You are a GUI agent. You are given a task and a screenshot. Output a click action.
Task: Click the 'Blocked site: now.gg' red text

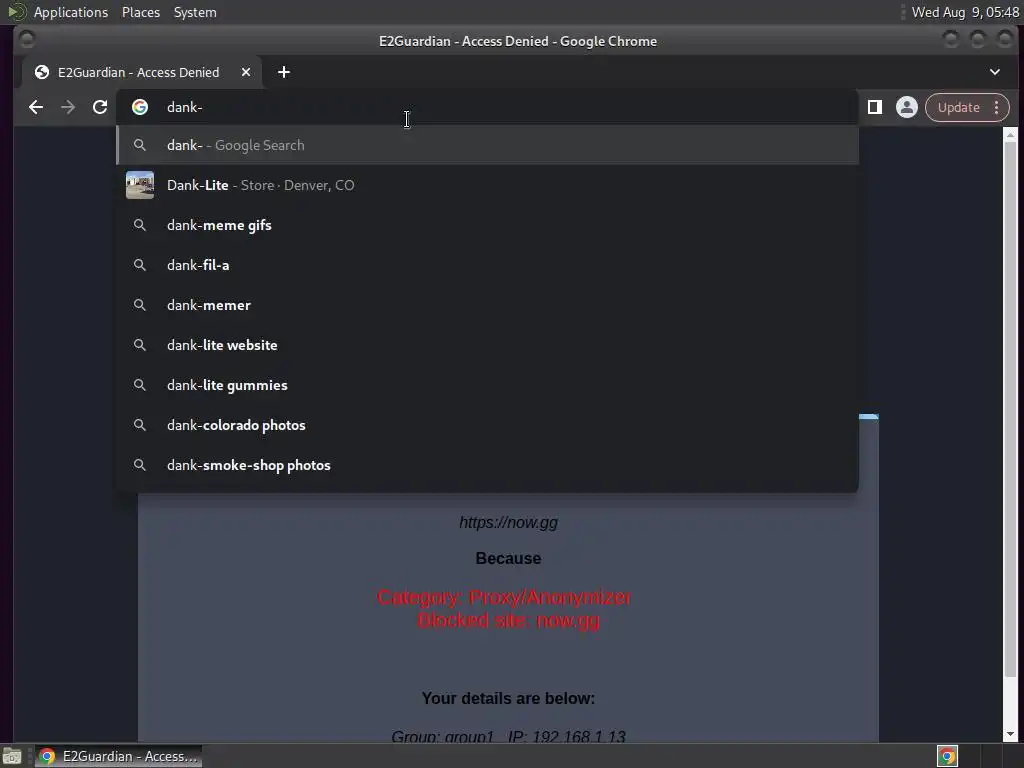coord(508,620)
